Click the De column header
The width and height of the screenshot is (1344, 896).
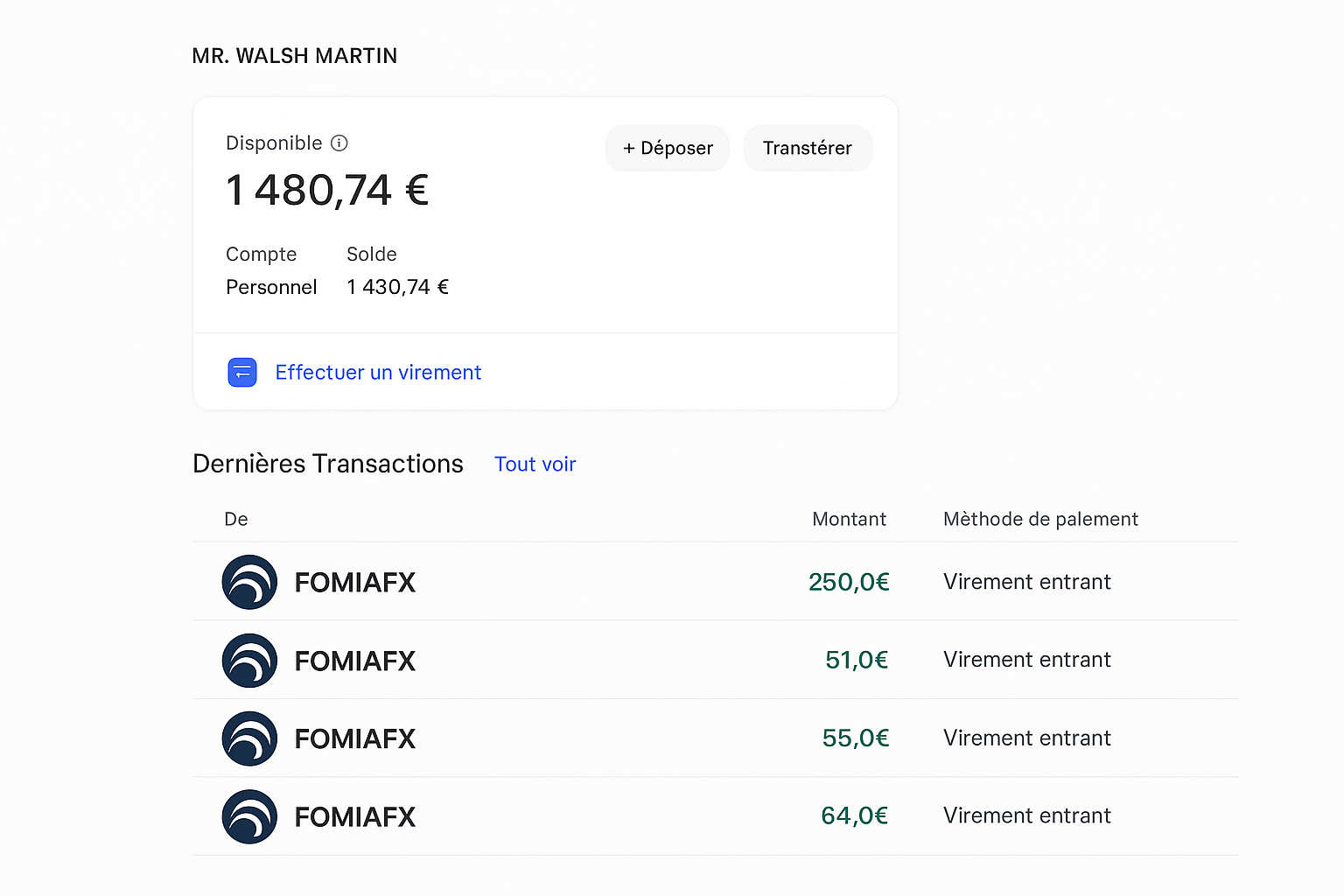point(235,519)
